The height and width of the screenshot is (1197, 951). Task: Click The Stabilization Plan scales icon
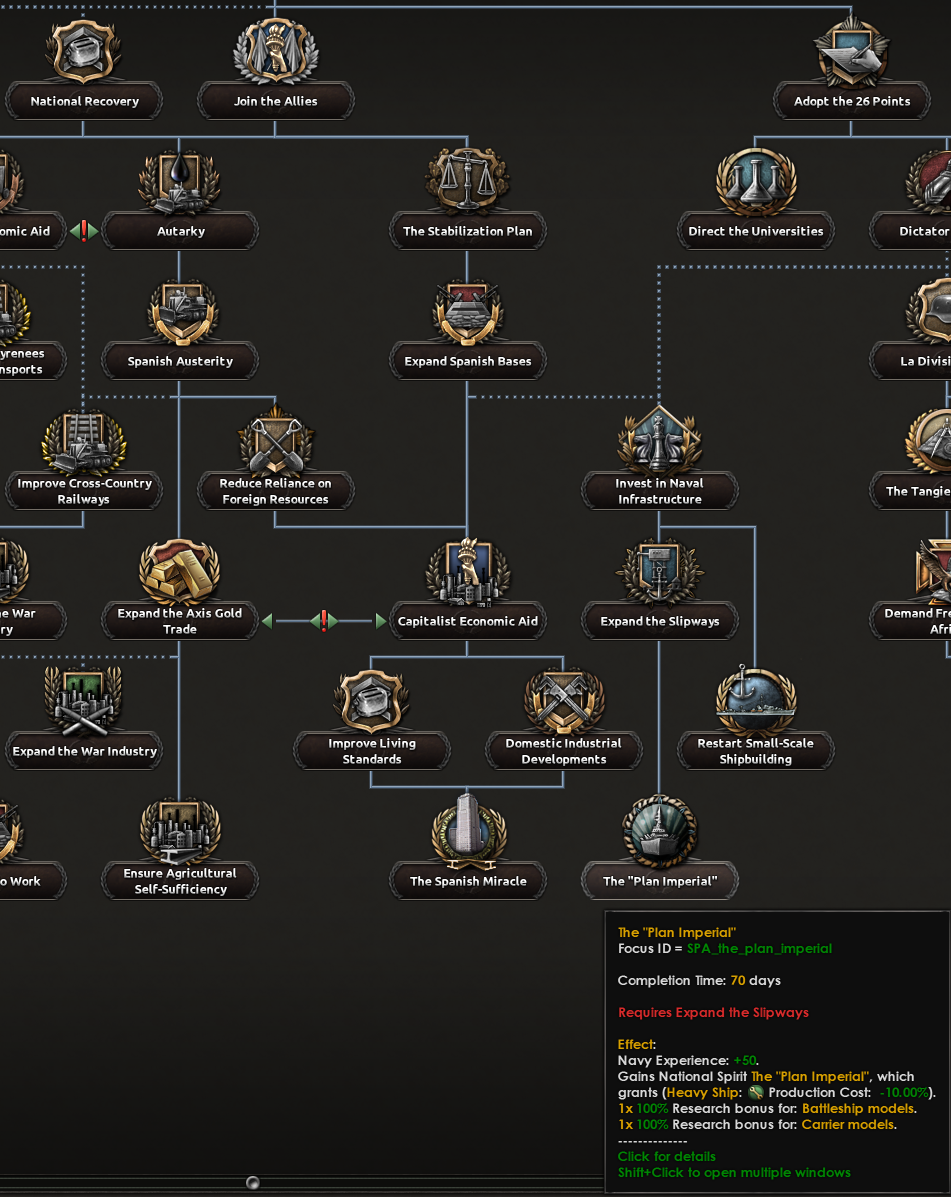(468, 182)
